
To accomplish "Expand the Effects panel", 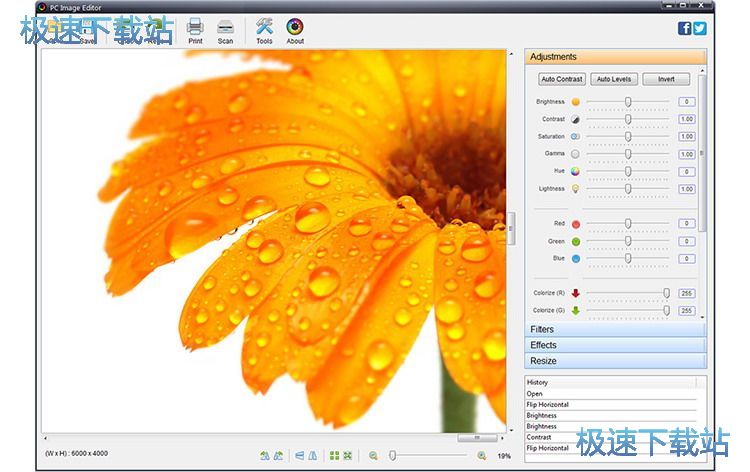I will pos(615,345).
